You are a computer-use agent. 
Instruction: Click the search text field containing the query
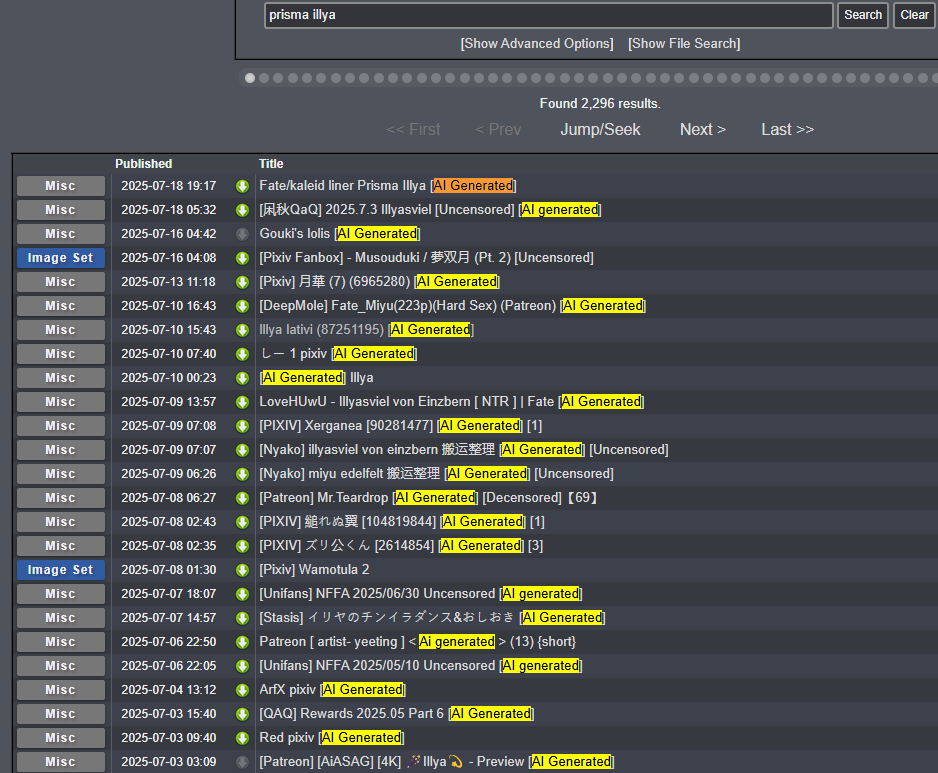549,15
